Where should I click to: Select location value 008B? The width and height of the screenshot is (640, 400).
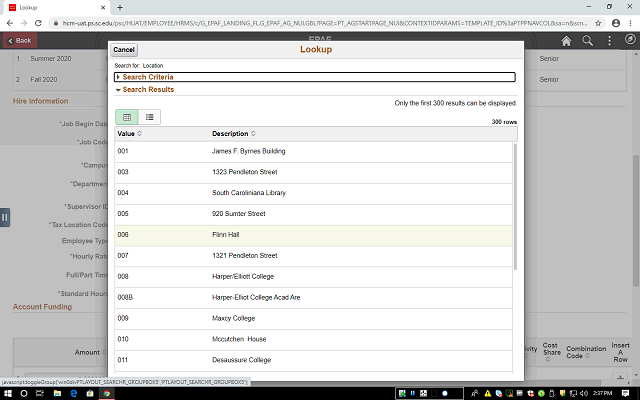(125, 297)
